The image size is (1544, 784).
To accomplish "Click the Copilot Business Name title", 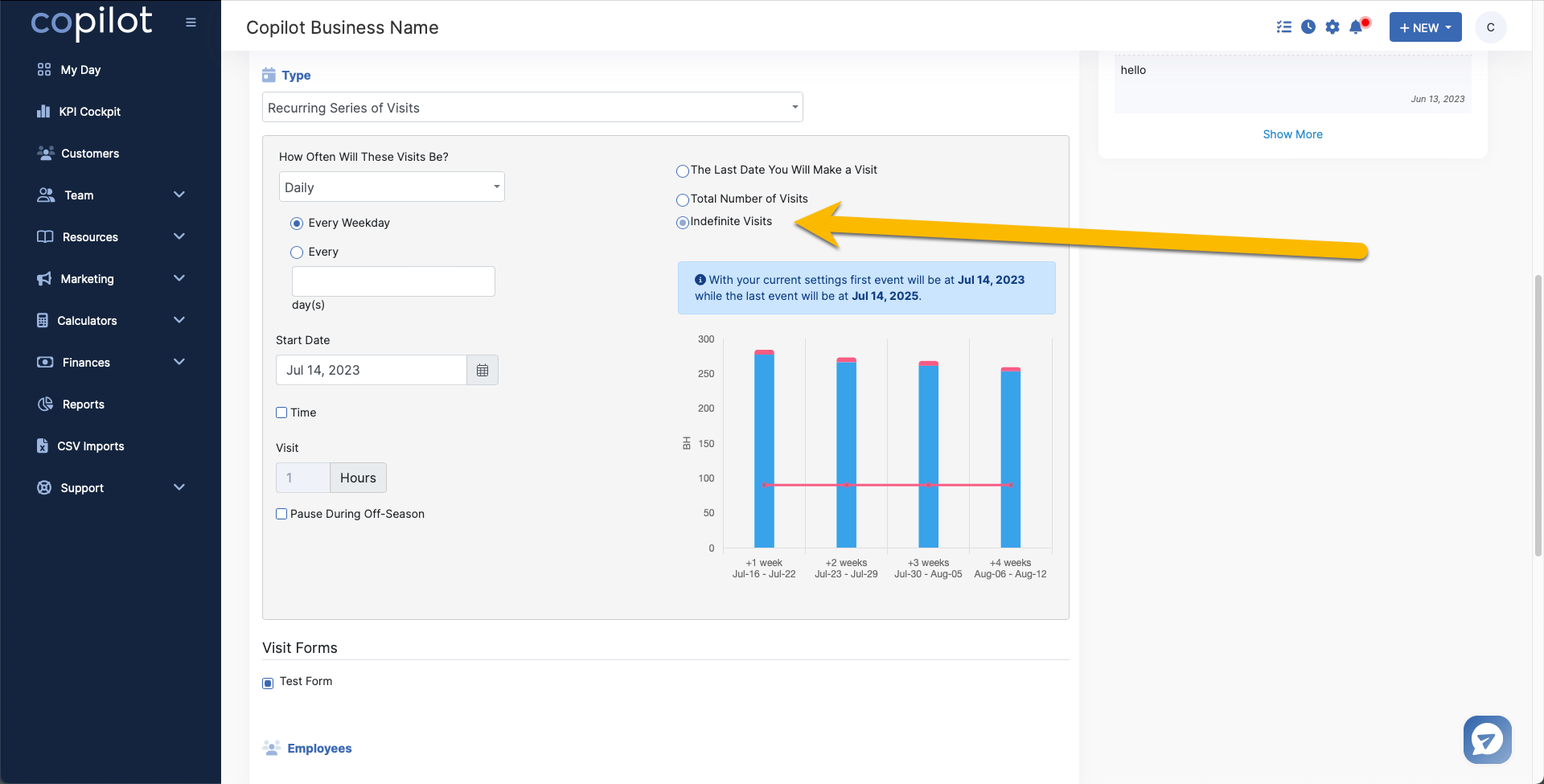I will click(342, 27).
